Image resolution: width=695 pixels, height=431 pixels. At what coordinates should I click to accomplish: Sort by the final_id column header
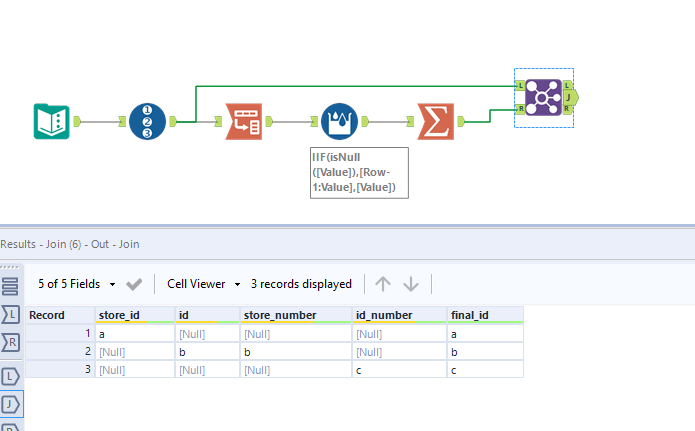tap(485, 315)
